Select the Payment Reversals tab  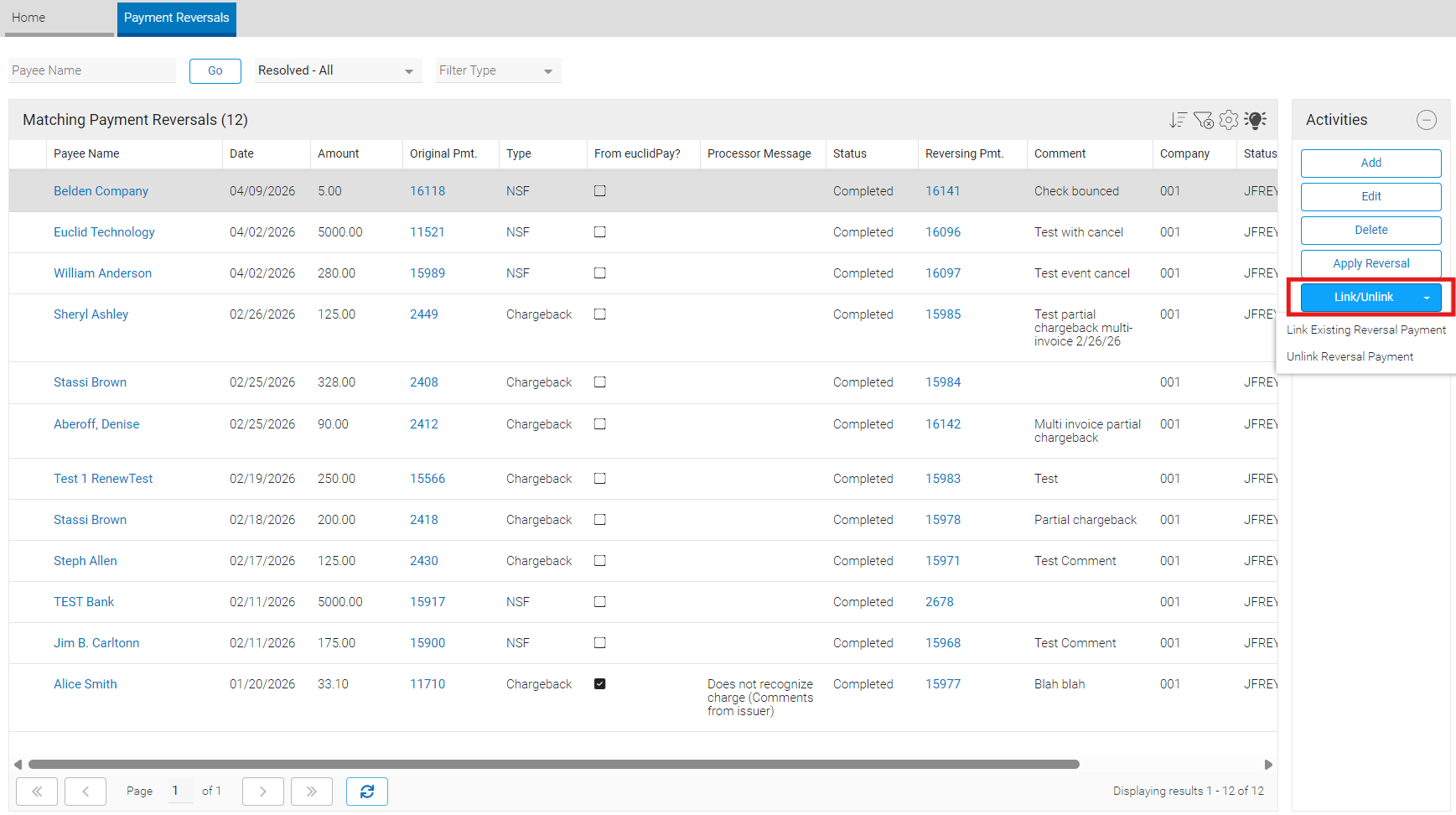tap(177, 18)
